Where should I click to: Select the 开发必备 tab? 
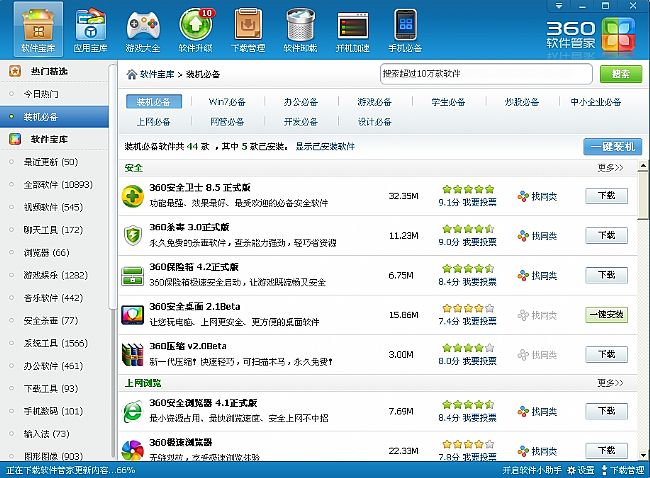click(x=301, y=122)
